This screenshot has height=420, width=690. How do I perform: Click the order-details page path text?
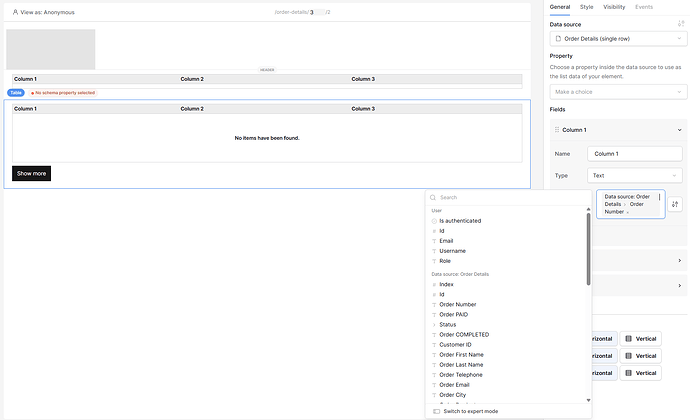point(302,12)
